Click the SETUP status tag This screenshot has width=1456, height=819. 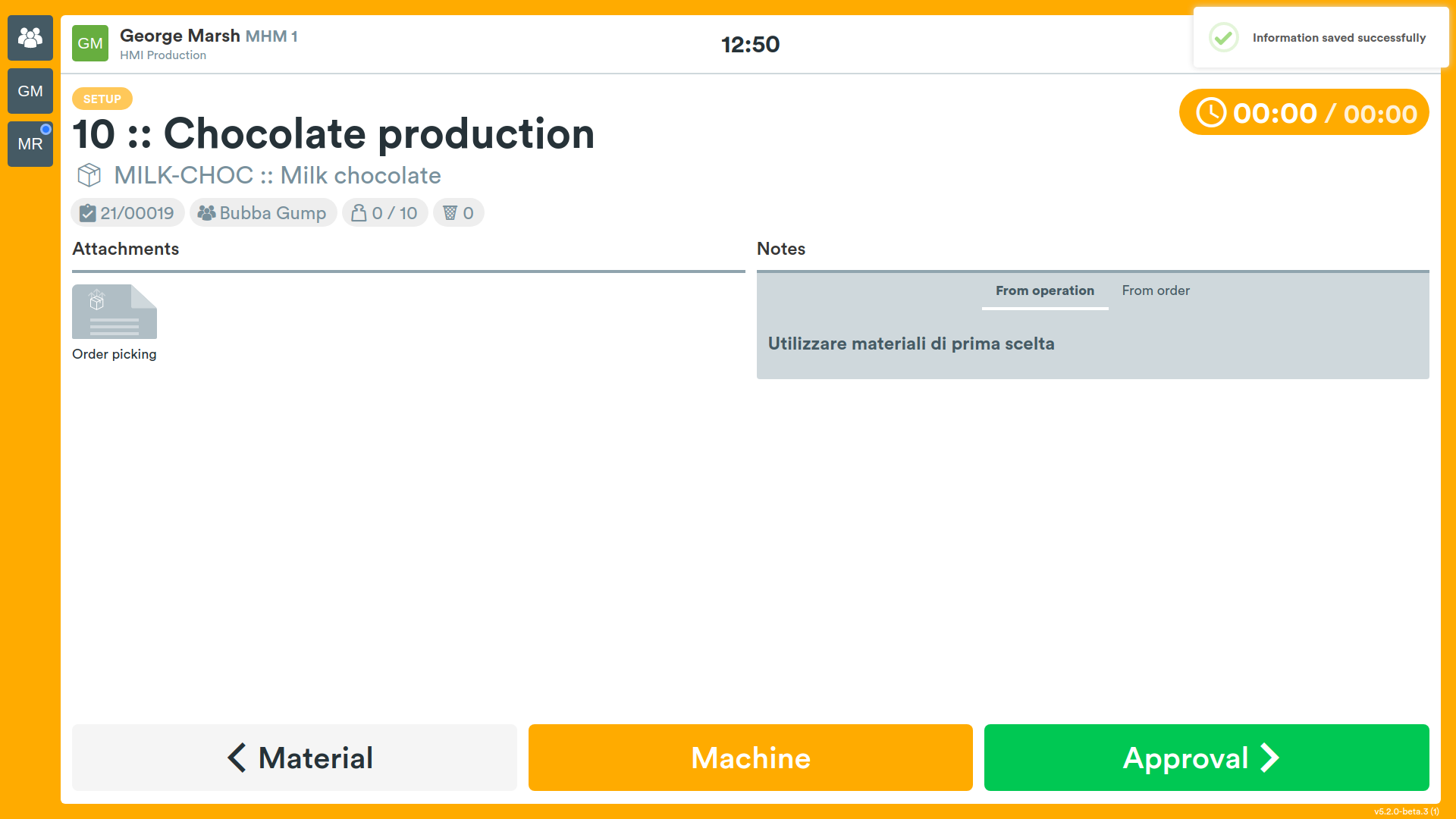102,99
